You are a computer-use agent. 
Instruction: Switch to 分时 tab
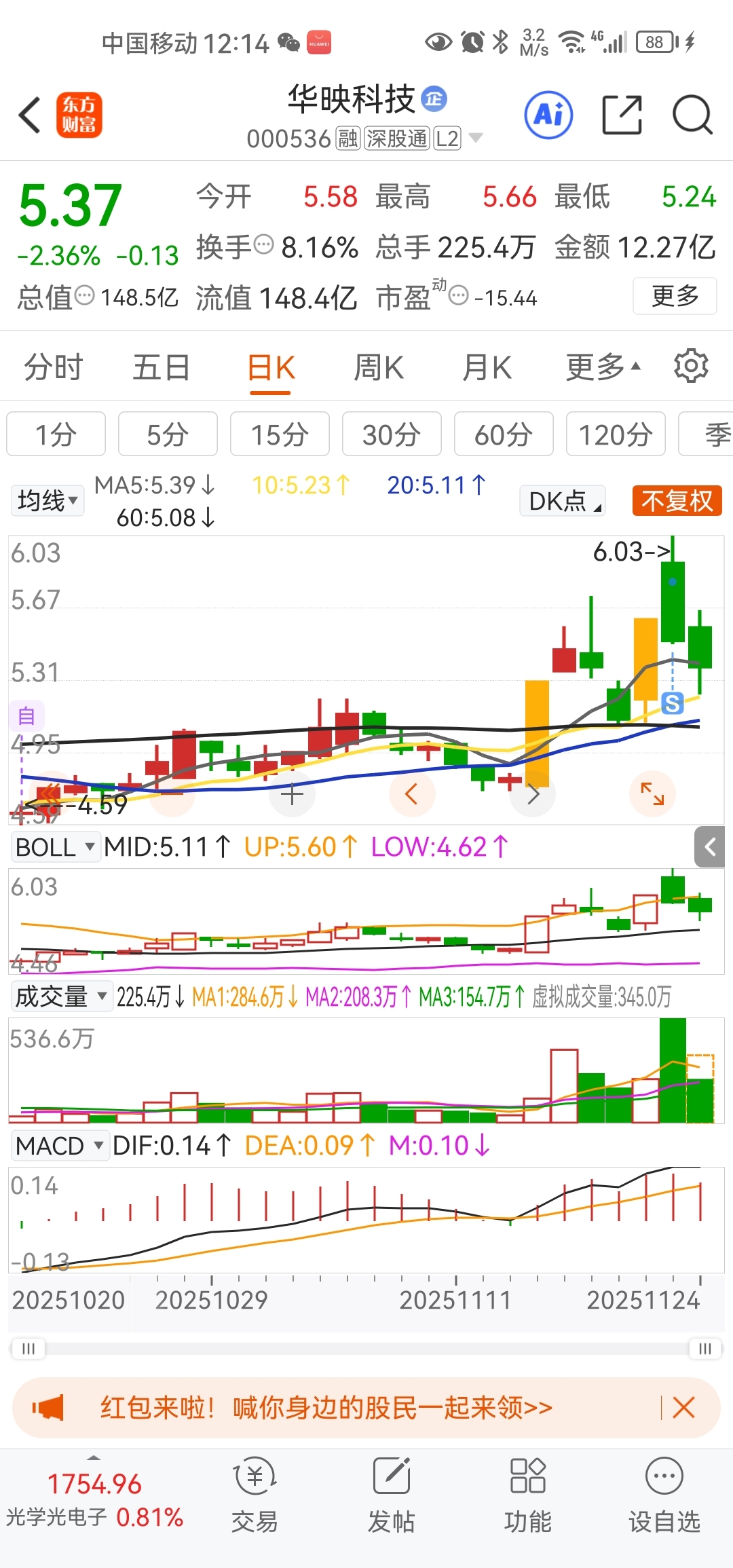click(x=53, y=367)
